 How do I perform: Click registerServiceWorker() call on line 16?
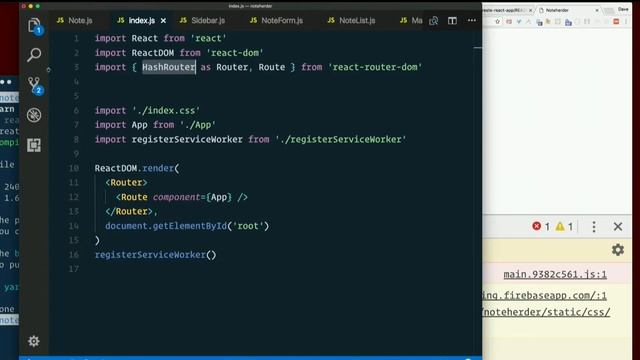[x=156, y=255]
